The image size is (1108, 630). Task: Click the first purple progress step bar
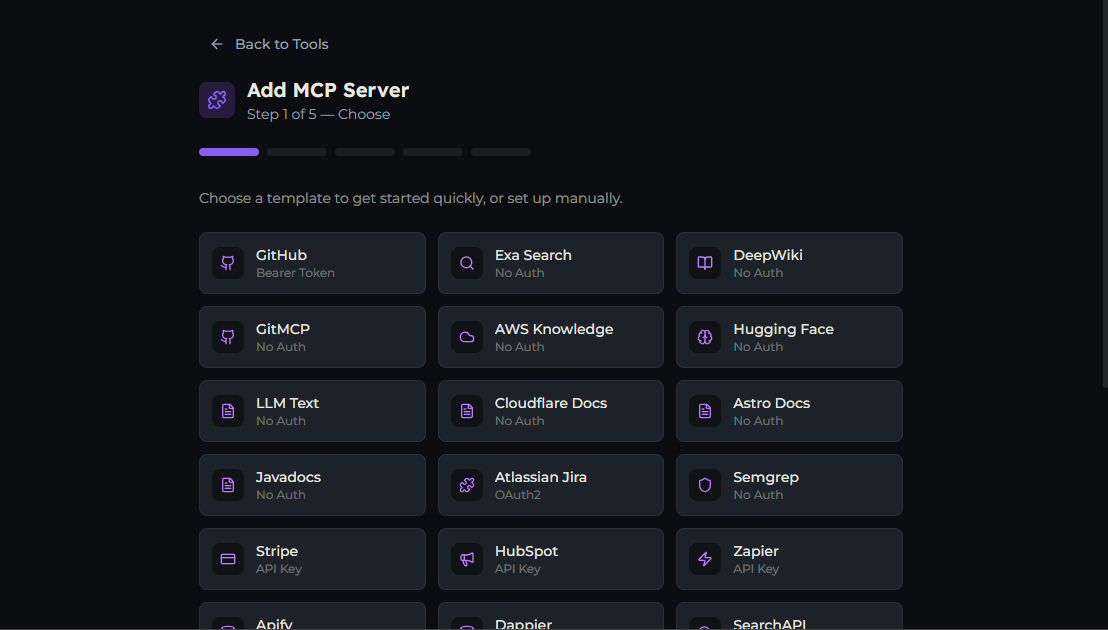click(x=229, y=152)
